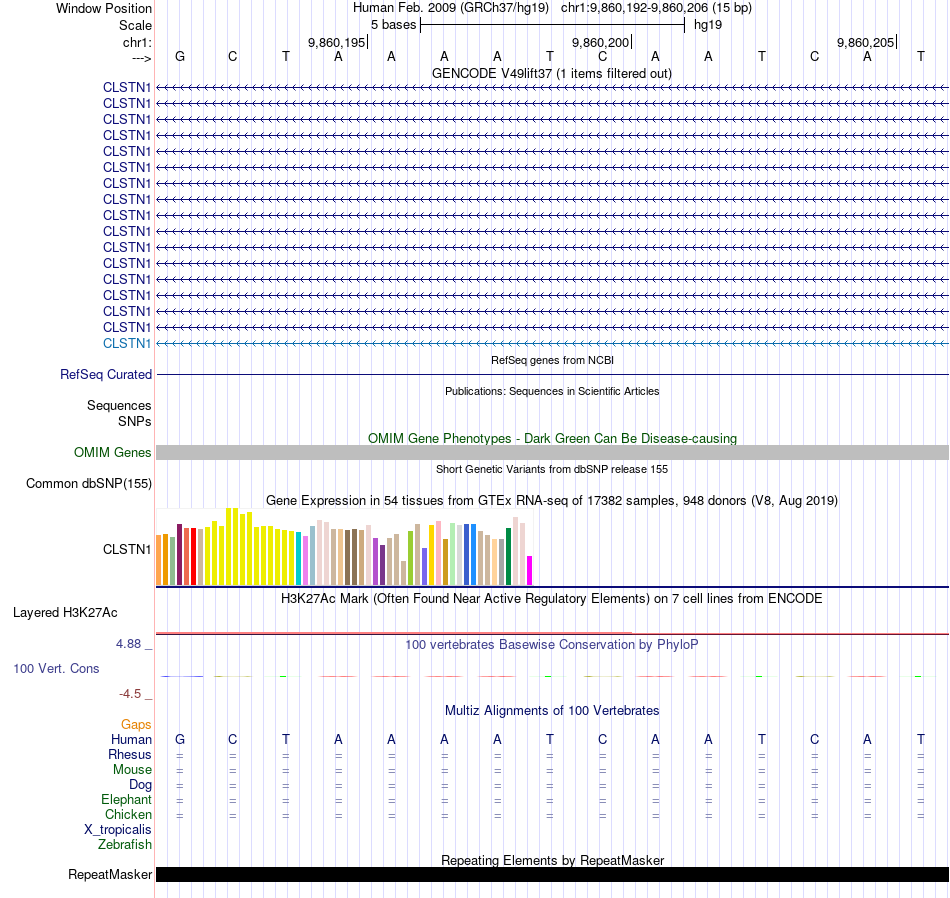950x898 pixels.
Task: Click the 9,860,195 ruler position marker
Action: 337,42
